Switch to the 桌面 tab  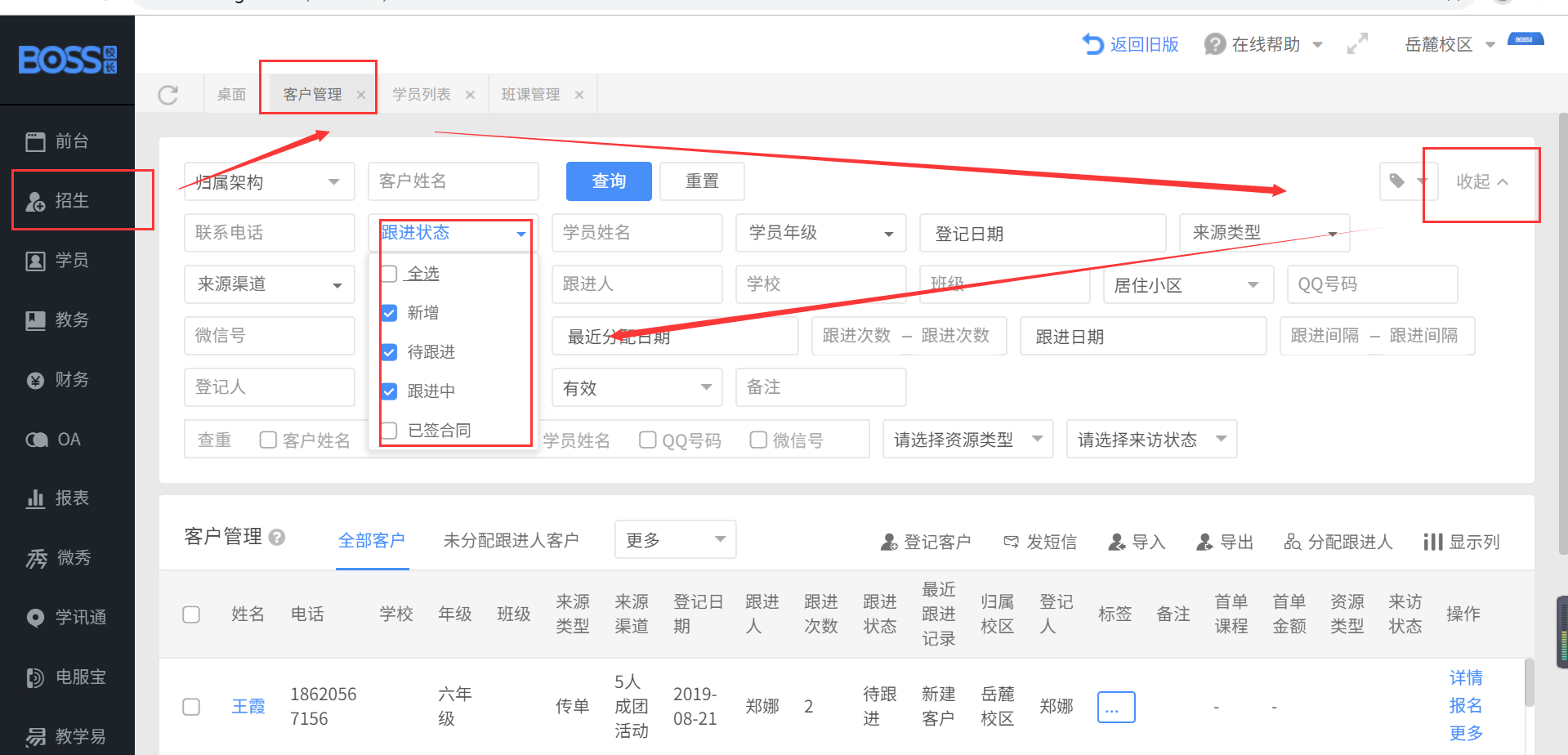coord(232,95)
